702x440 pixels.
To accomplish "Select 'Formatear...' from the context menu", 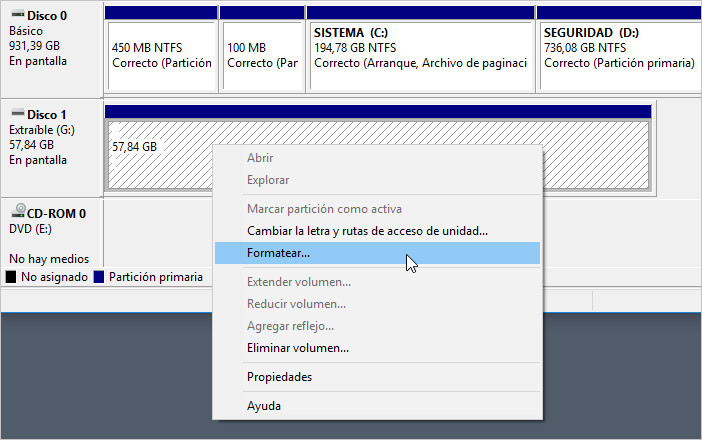I will [x=278, y=254].
